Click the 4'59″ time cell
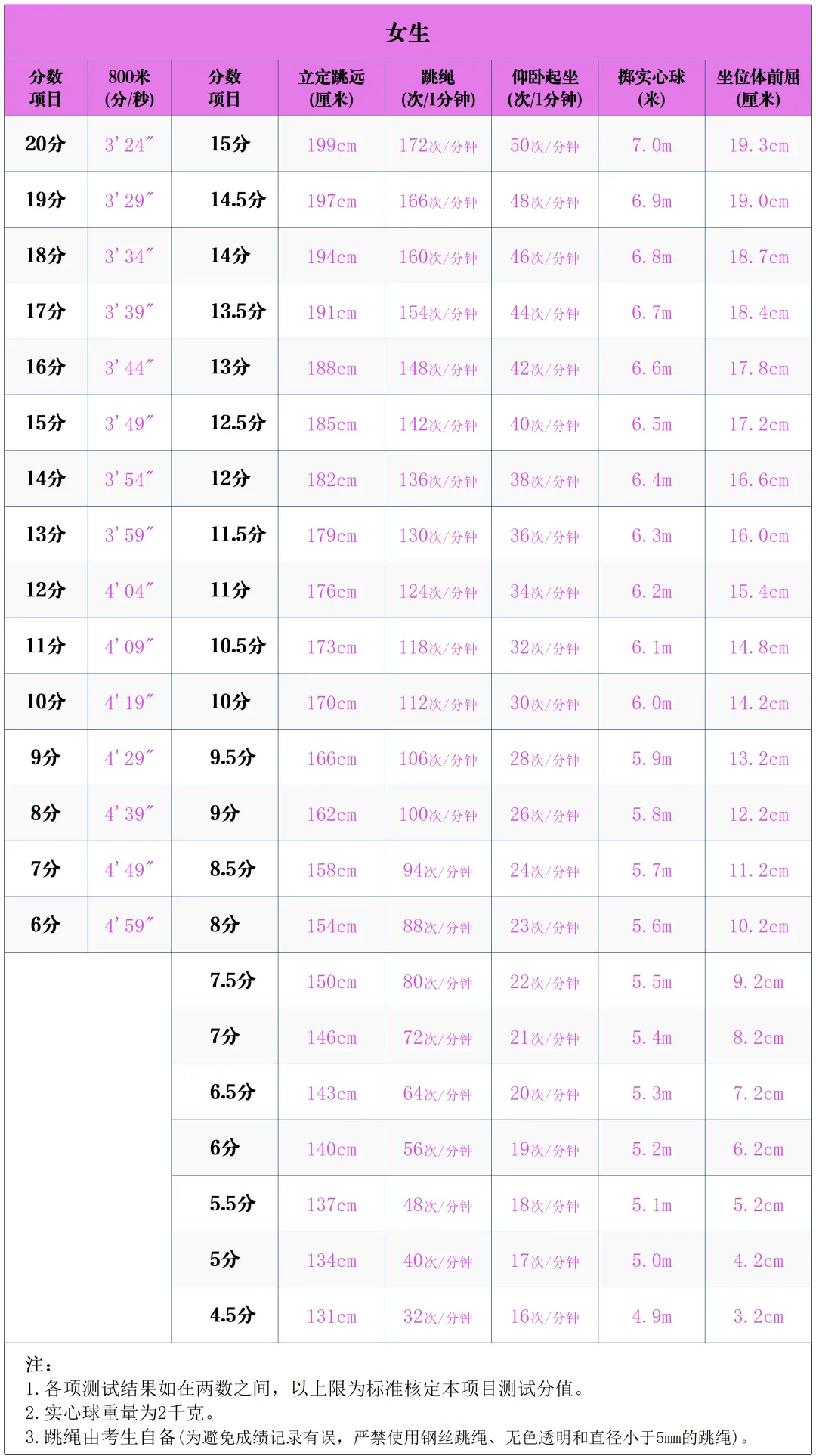Screen dimensions: 816x1456 tap(129, 925)
